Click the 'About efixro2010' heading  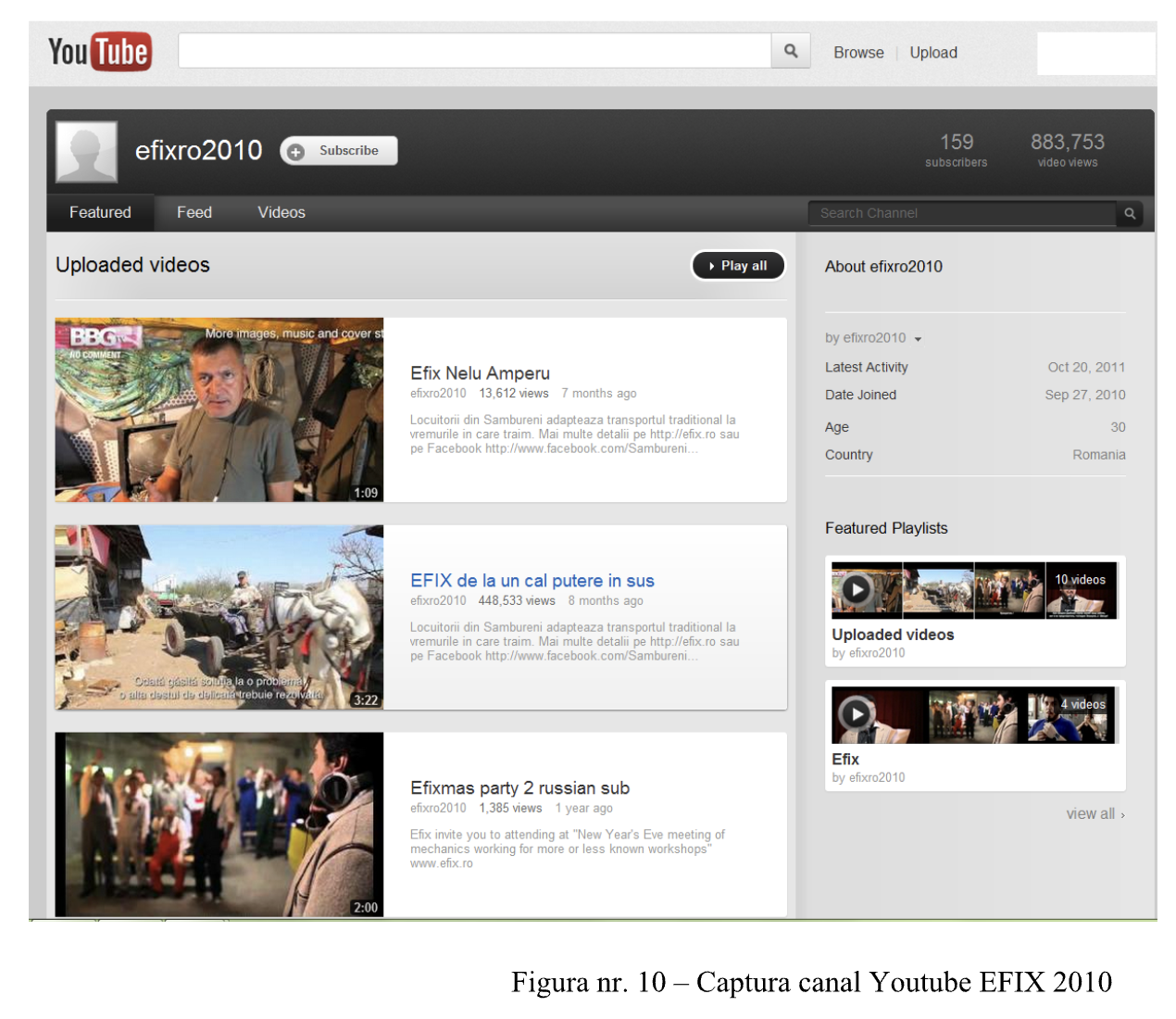tap(883, 267)
